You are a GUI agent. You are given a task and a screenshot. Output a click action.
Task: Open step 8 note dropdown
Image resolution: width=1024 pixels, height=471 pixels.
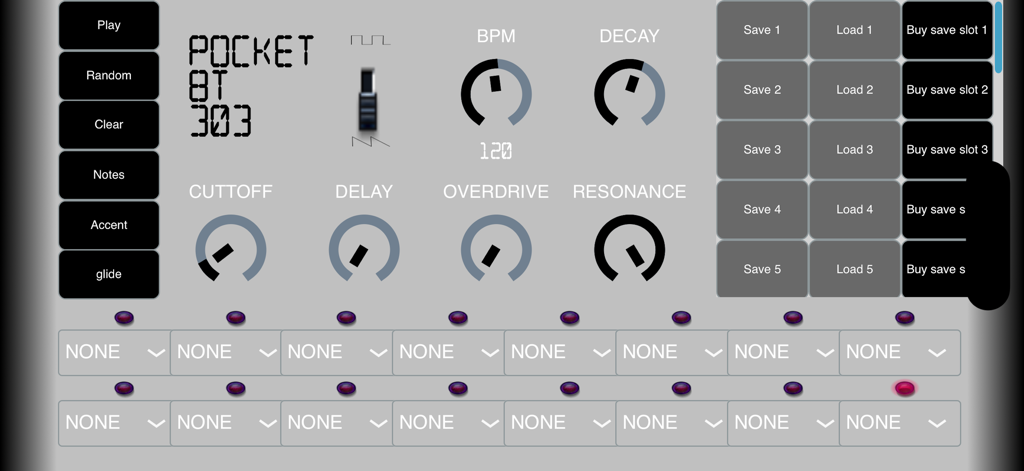[x=900, y=353]
